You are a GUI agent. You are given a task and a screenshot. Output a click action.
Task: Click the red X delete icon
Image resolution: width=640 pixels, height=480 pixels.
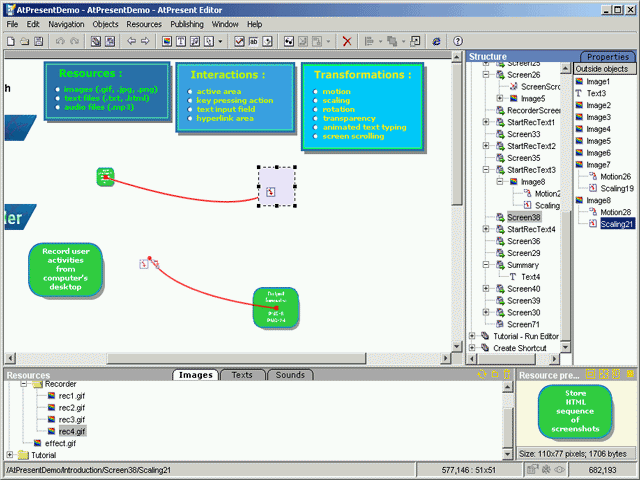click(347, 41)
